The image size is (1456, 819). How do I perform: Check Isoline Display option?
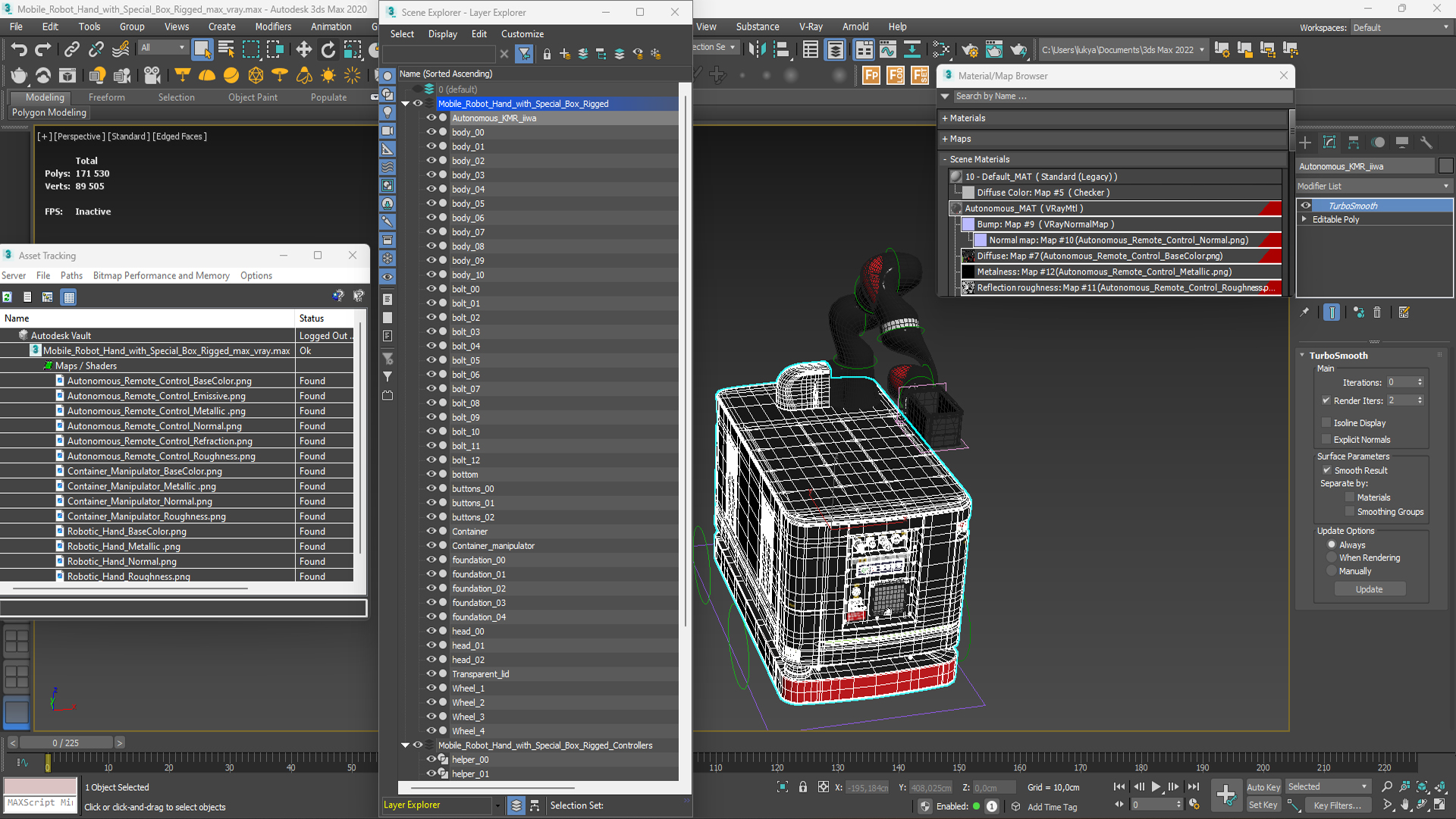pyautogui.click(x=1326, y=422)
